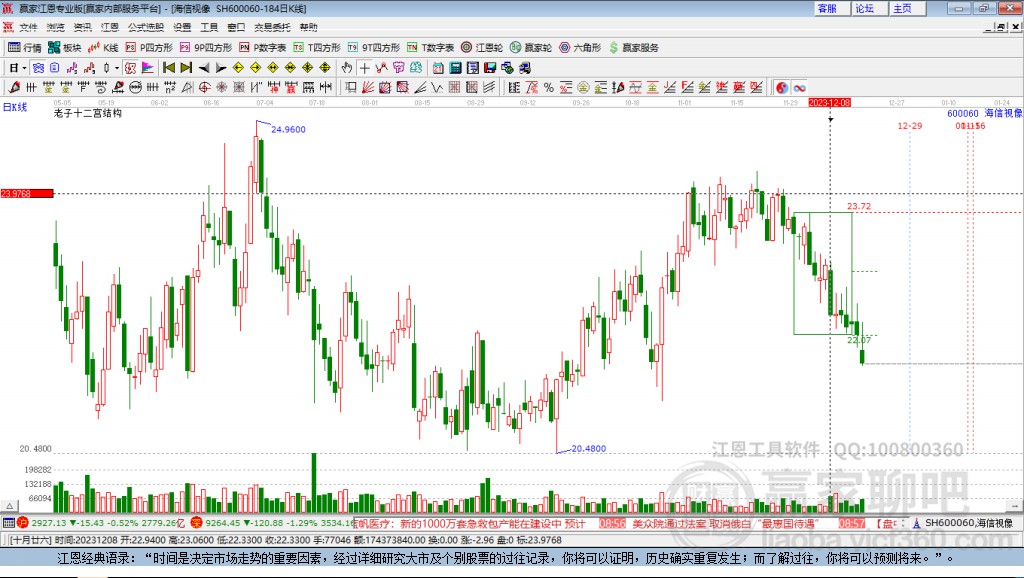Open the calculator icon
This screenshot has width=1024, height=578.
pyautogui.click(x=455, y=68)
